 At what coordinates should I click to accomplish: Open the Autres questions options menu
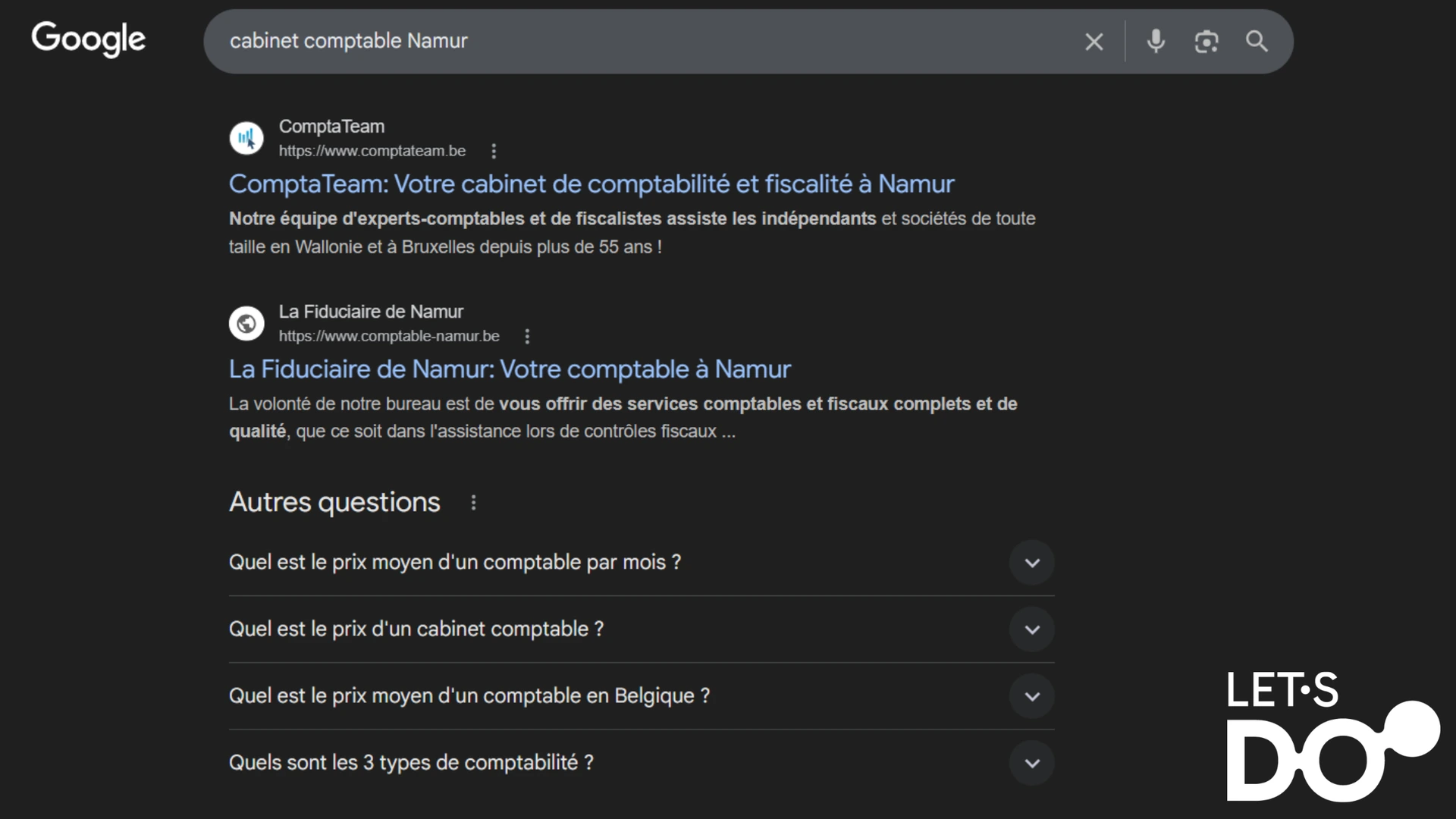(472, 502)
